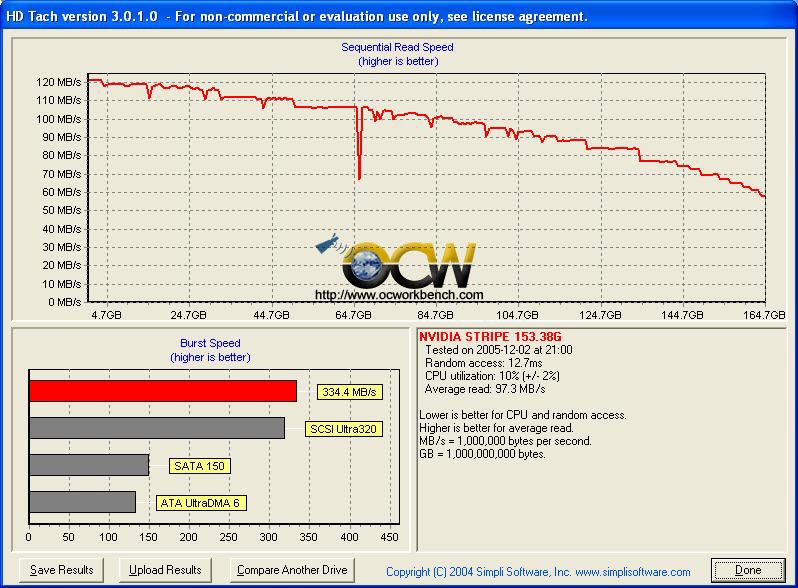Click the HD Tach version title bar

pyautogui.click(x=399, y=16)
